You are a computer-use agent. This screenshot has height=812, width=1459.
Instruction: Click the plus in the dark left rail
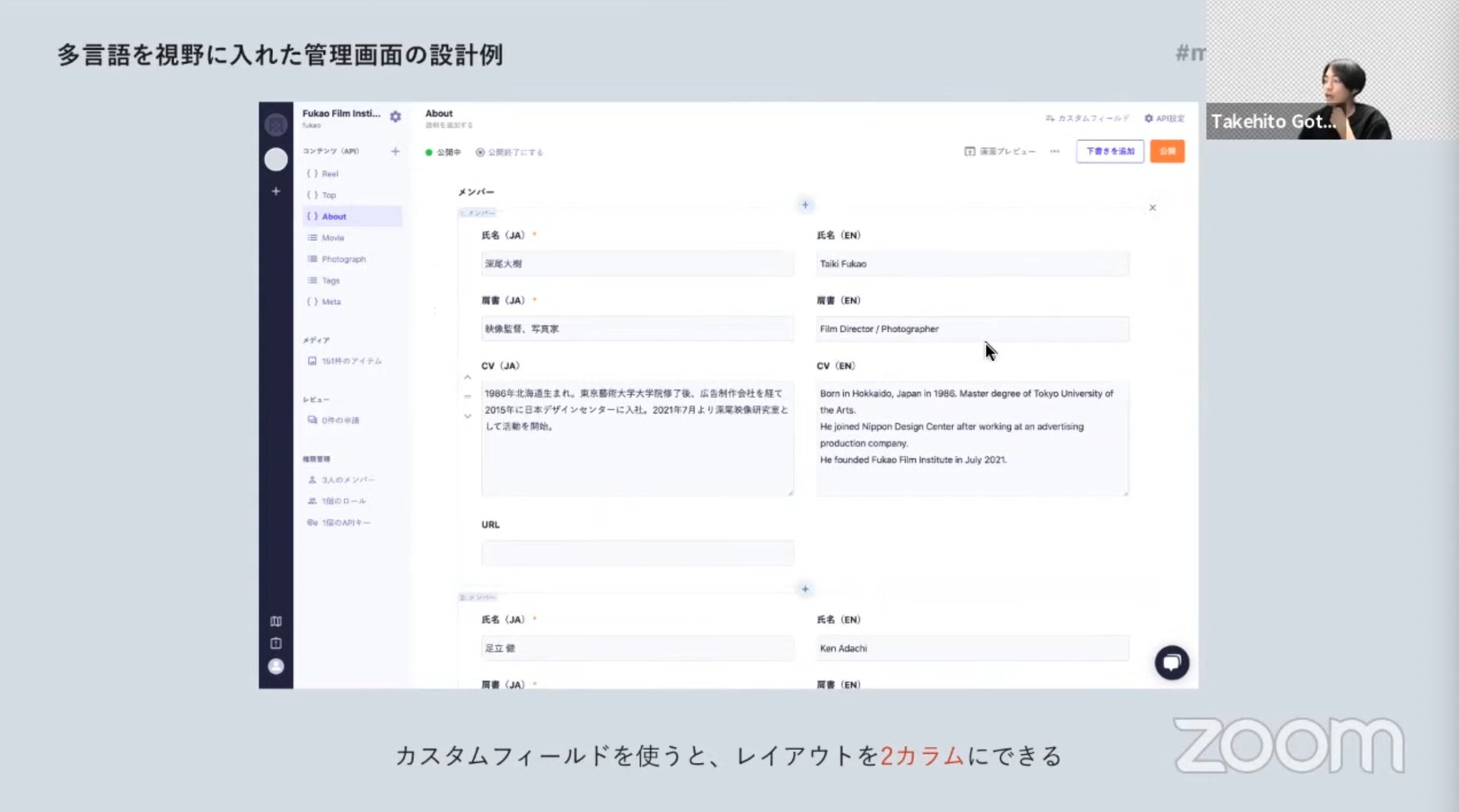pos(276,192)
